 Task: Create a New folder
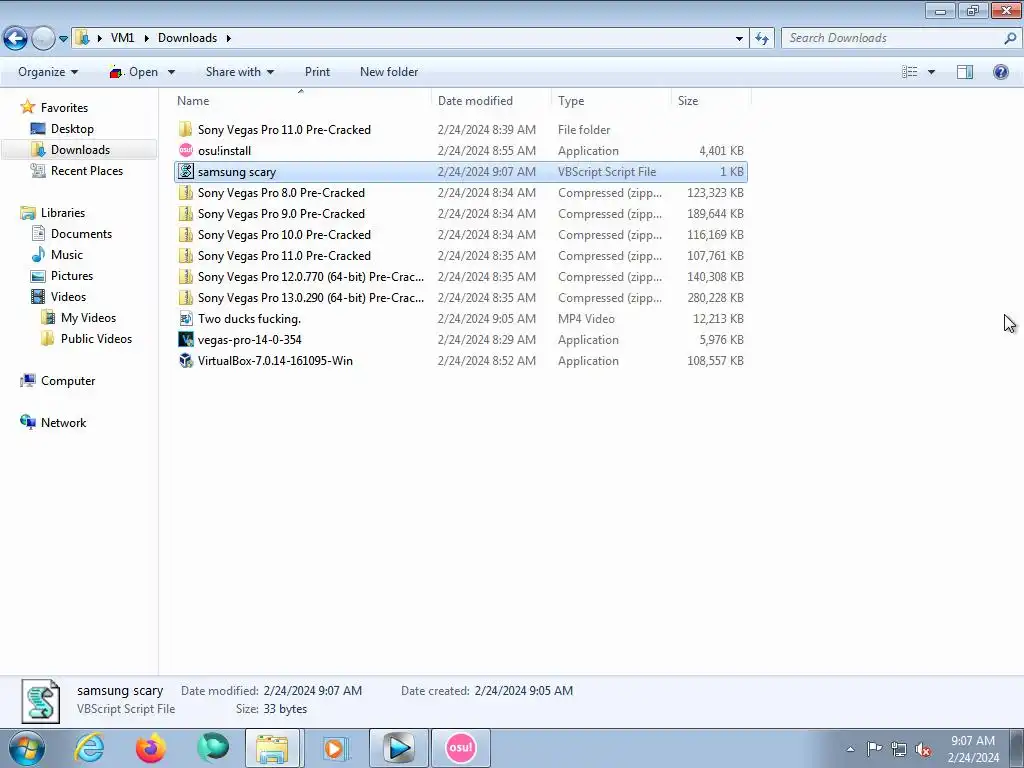click(389, 72)
